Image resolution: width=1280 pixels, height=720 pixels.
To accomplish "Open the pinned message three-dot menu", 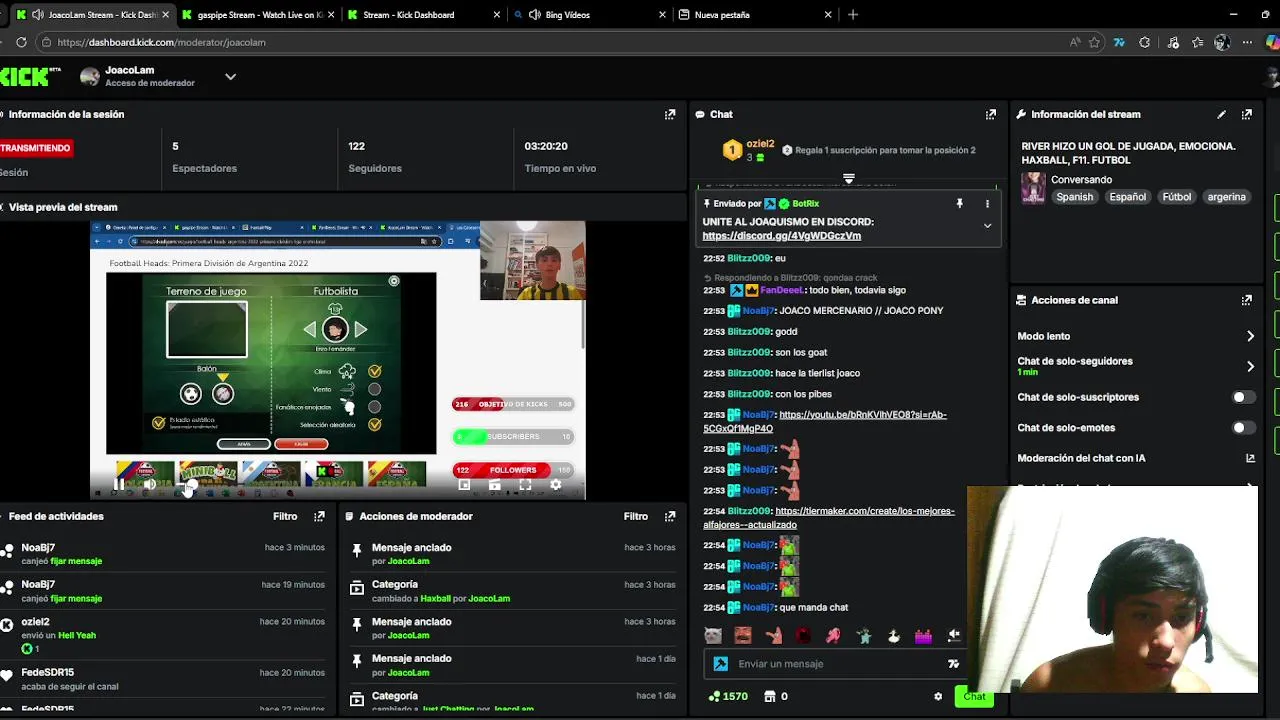I will (987, 203).
